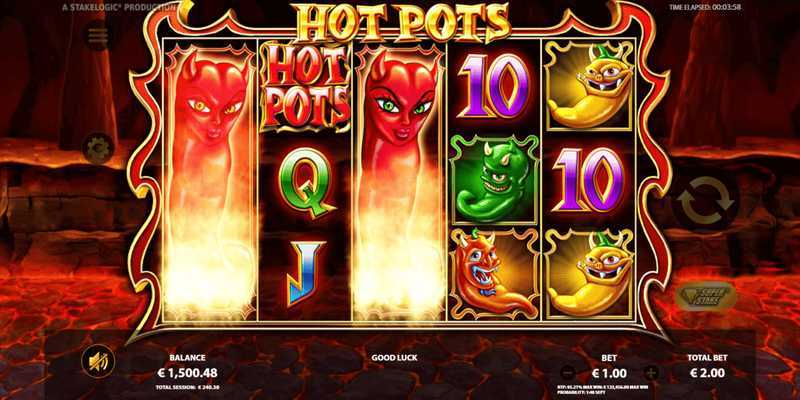Open the settings gear icon
This screenshot has height=400, width=800.
(x=97, y=148)
